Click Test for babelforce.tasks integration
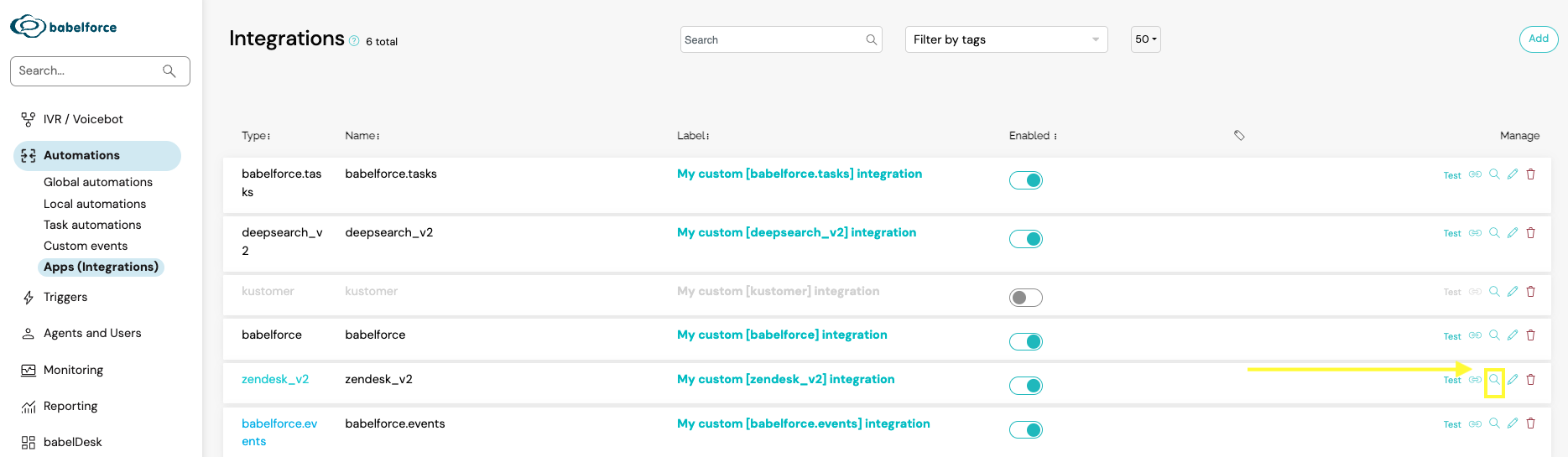 [x=1452, y=175]
